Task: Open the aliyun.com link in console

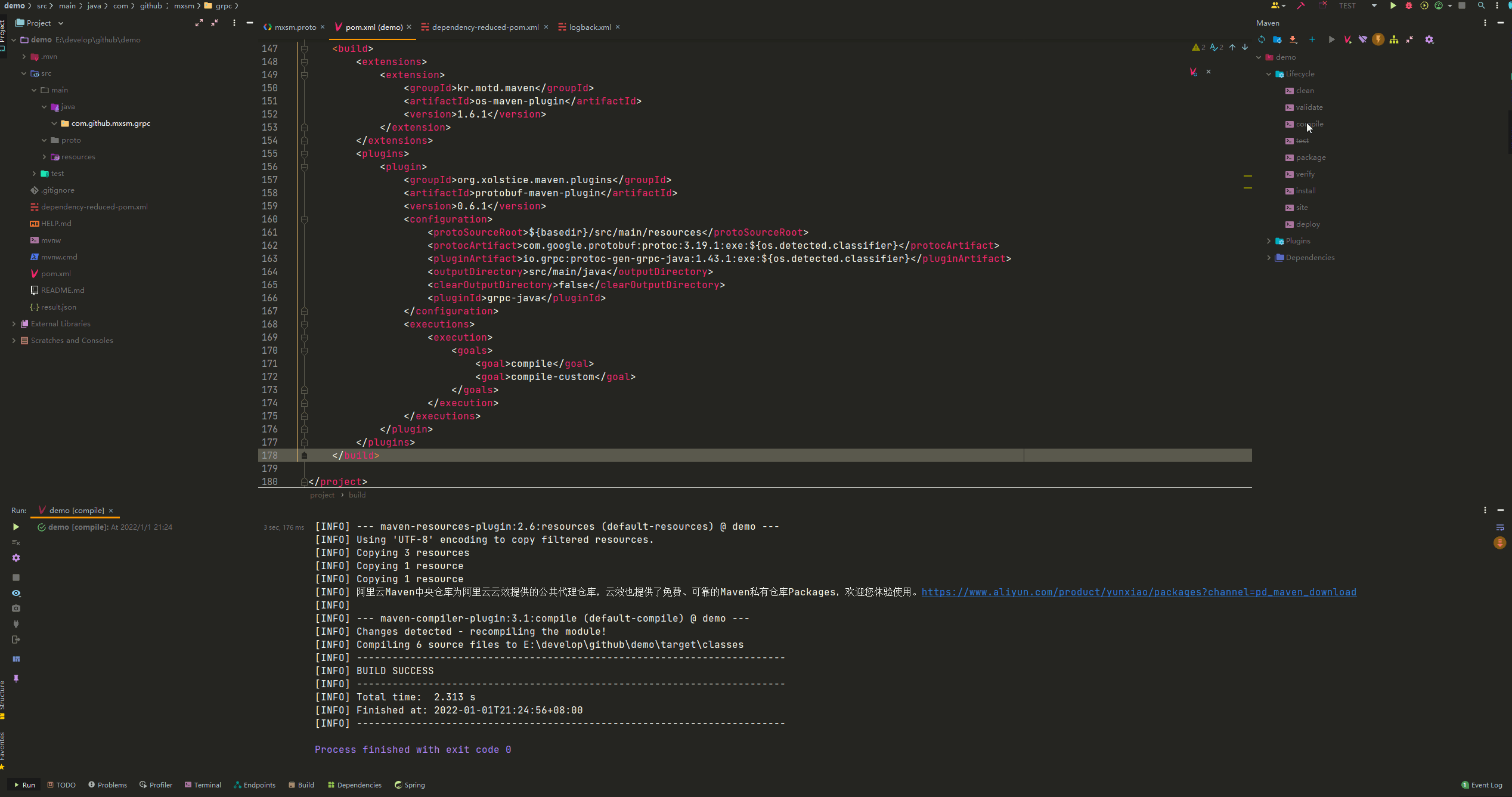Action: 1139,592
